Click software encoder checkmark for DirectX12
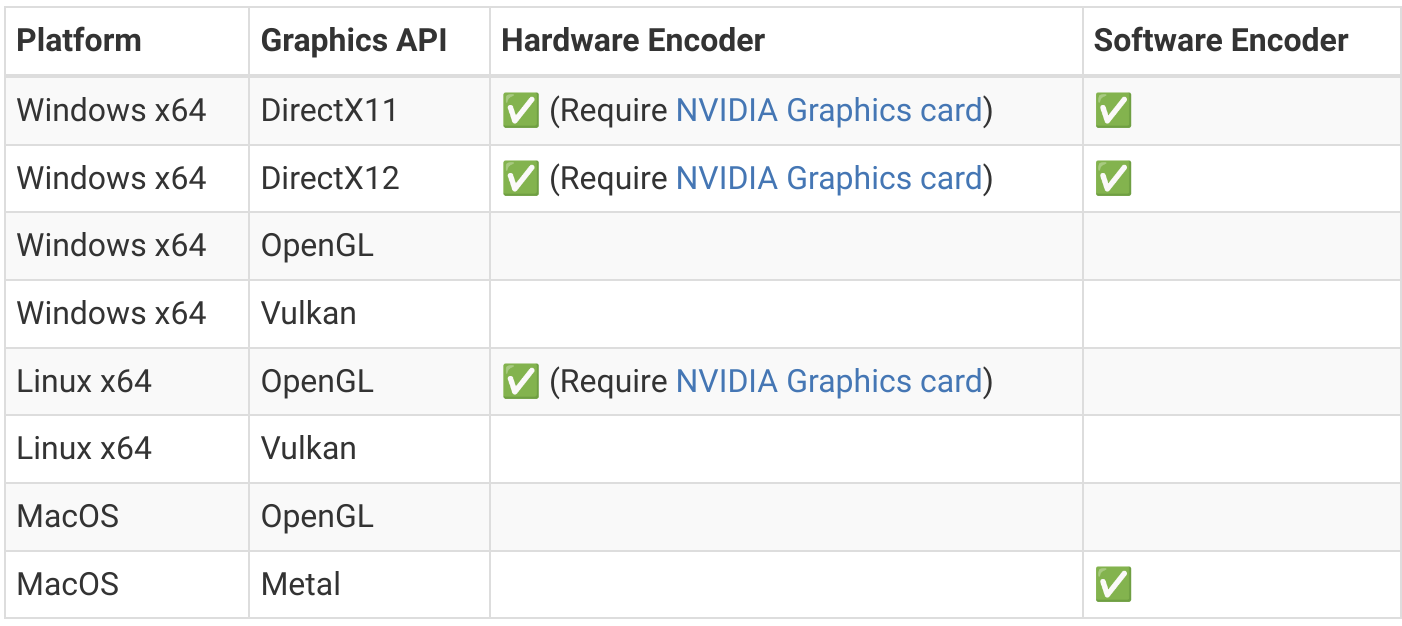Viewport: 1402px width, 626px height. pyautogui.click(x=1113, y=178)
